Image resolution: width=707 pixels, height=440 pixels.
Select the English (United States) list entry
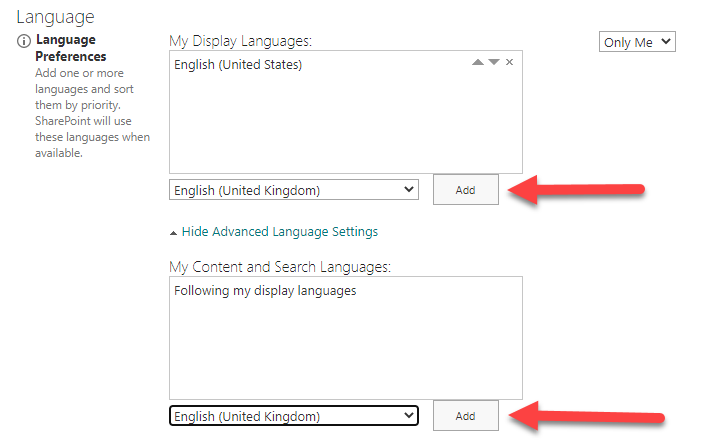[238, 65]
